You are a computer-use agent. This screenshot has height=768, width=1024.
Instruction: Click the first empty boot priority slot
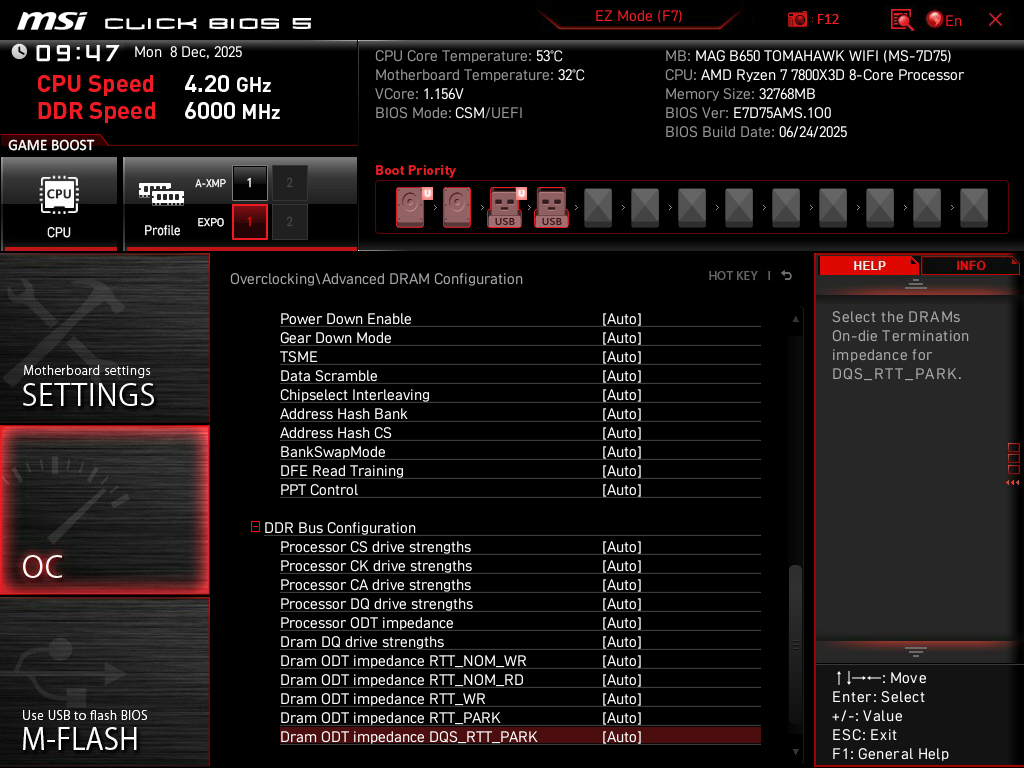[x=598, y=207]
